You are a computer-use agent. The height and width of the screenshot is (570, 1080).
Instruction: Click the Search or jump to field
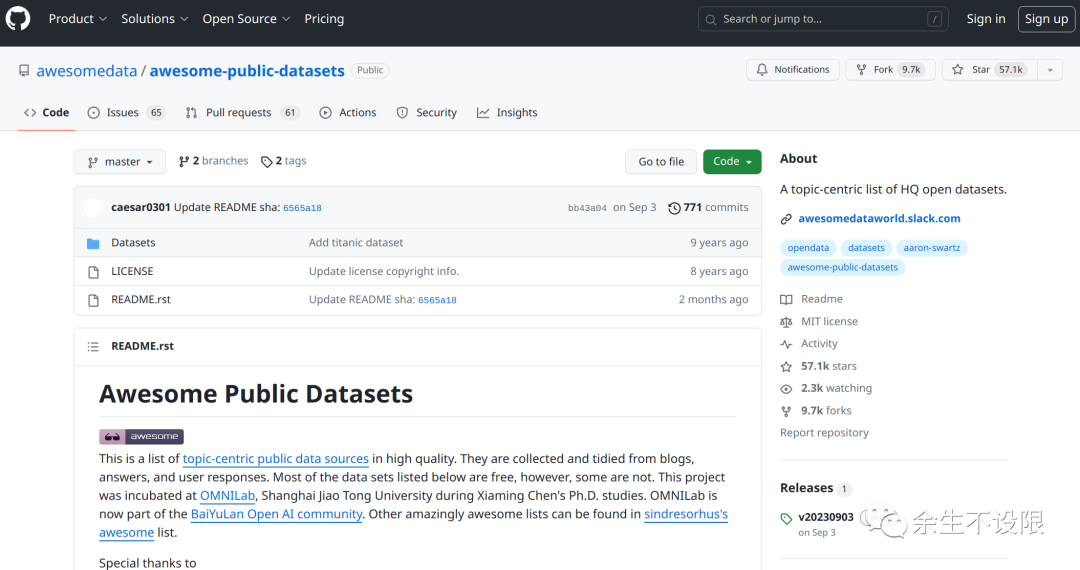(823, 19)
